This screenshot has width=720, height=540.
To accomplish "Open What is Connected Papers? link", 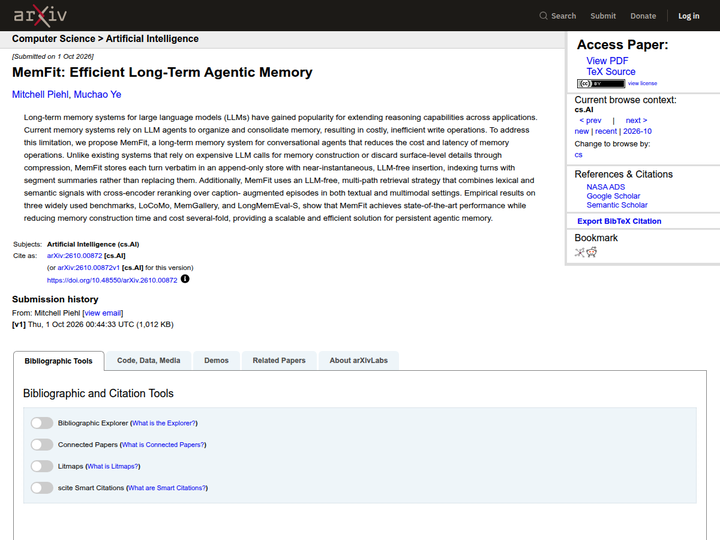I will click(x=163, y=445).
